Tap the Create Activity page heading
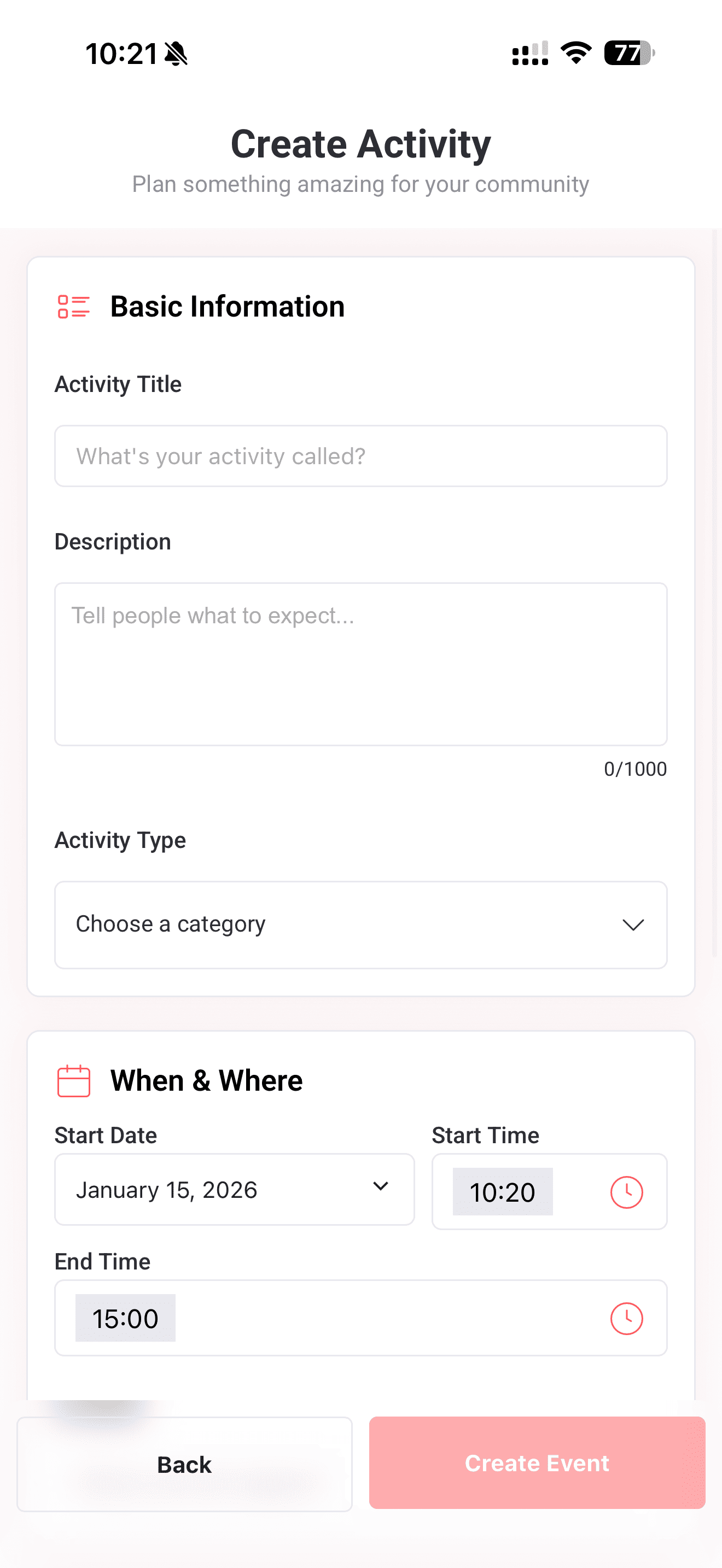The width and height of the screenshot is (722, 1568). click(x=360, y=144)
